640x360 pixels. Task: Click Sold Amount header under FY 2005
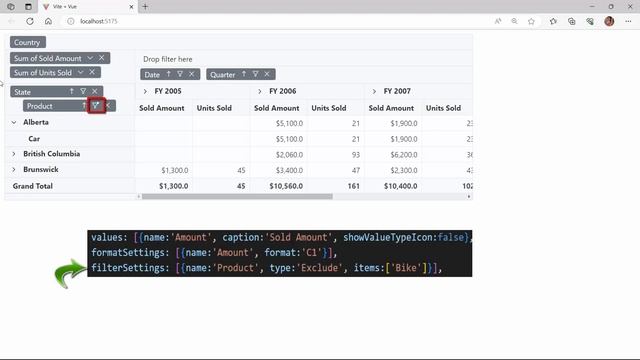coord(162,108)
